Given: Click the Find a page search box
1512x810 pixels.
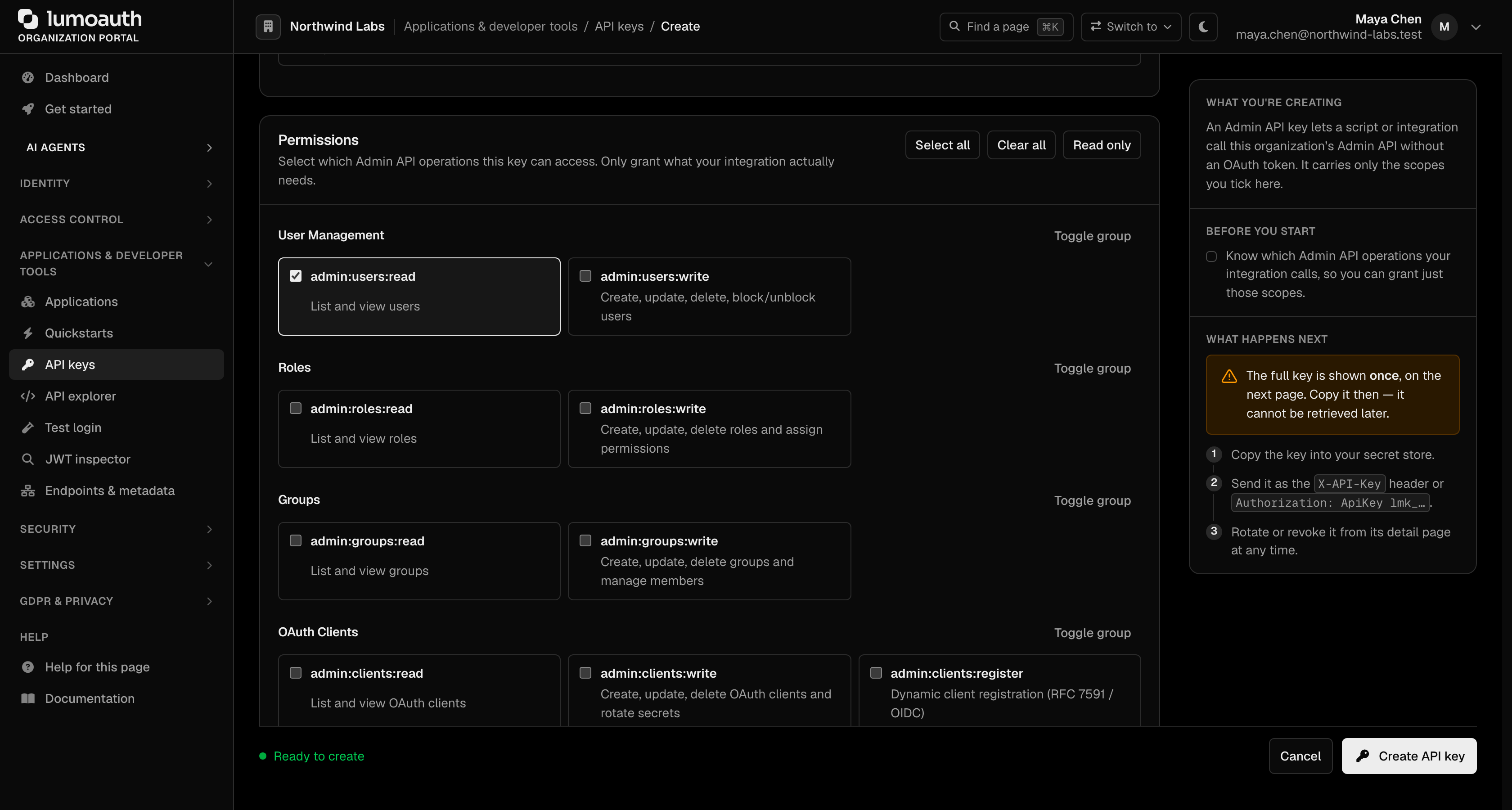Looking at the screenshot, I should (1006, 27).
